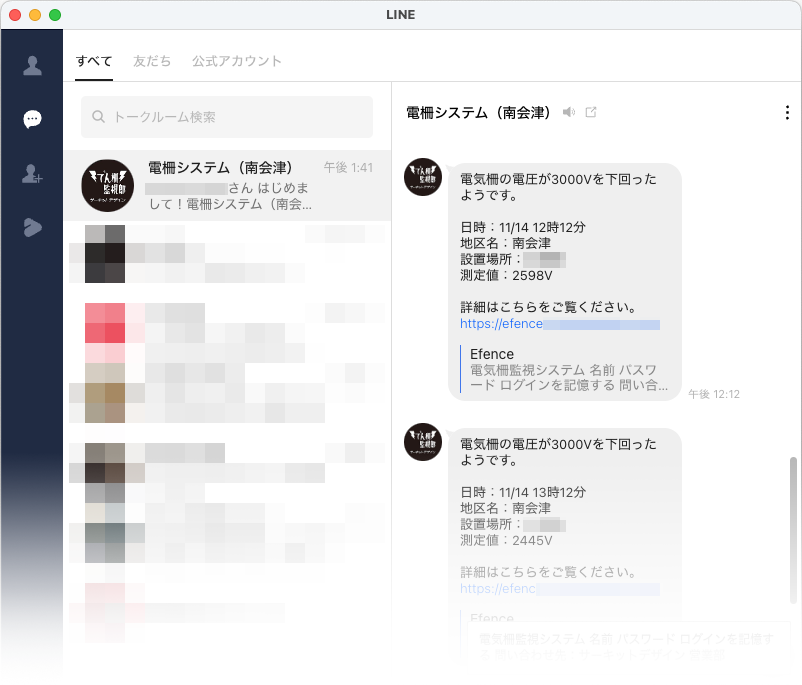Switch to the 友だち tab
The width and height of the screenshot is (802, 685).
[x=152, y=61]
